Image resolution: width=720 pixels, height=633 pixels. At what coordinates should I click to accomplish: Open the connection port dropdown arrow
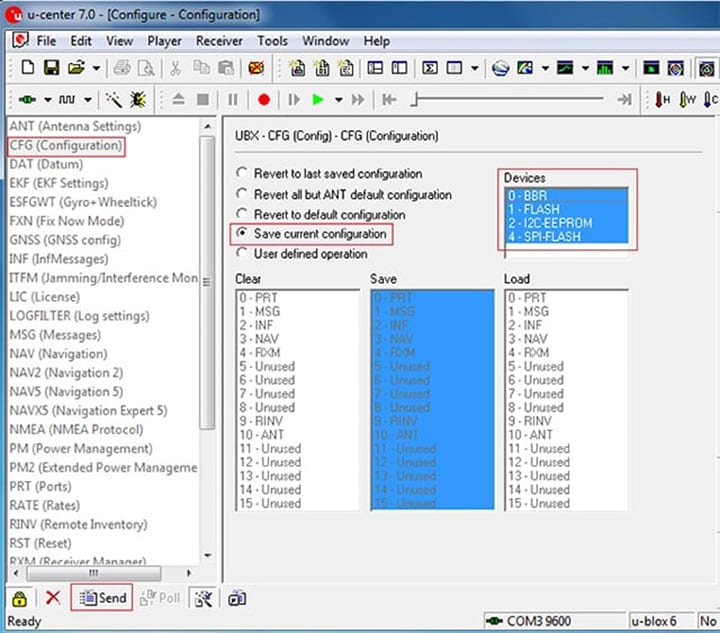tap(47, 100)
